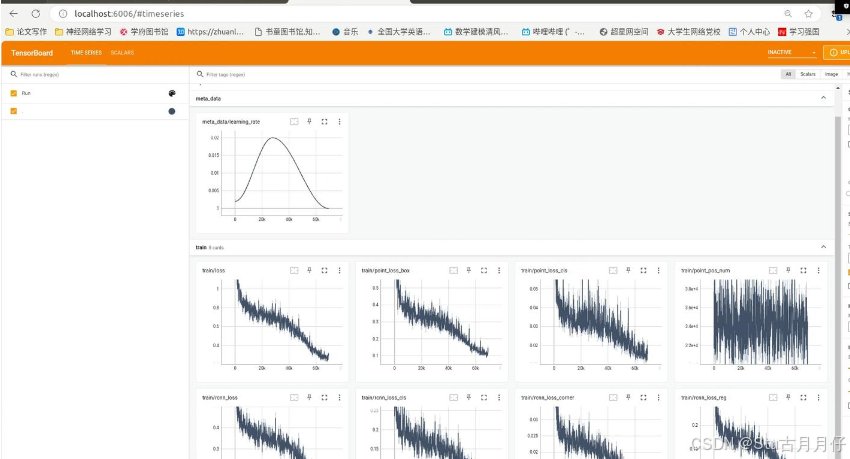Image resolution: width=850 pixels, height=459 pixels.
Task: Bookmark this page with star icon
Action: tap(807, 14)
